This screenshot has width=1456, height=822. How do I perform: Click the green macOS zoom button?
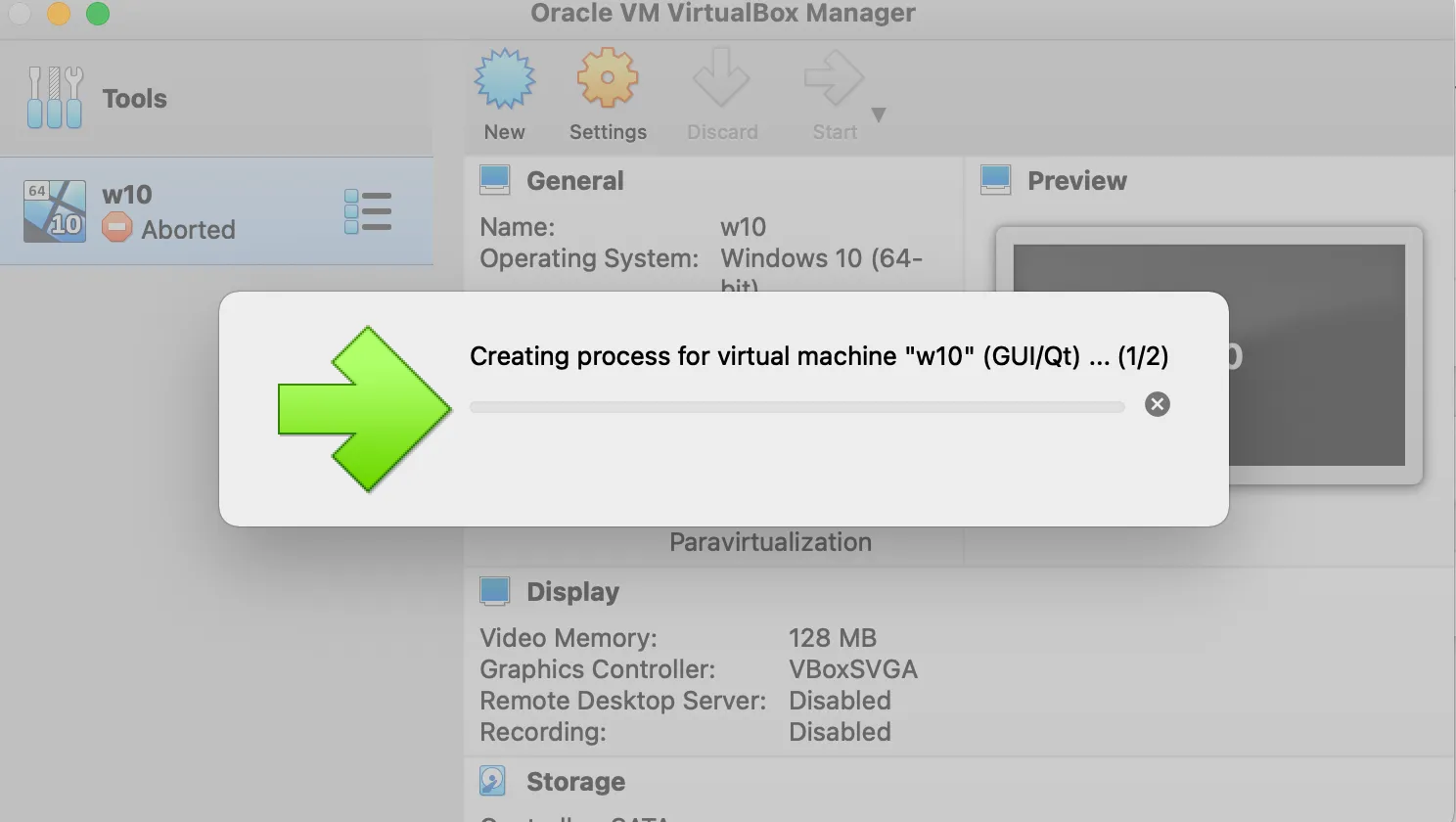pos(98,14)
